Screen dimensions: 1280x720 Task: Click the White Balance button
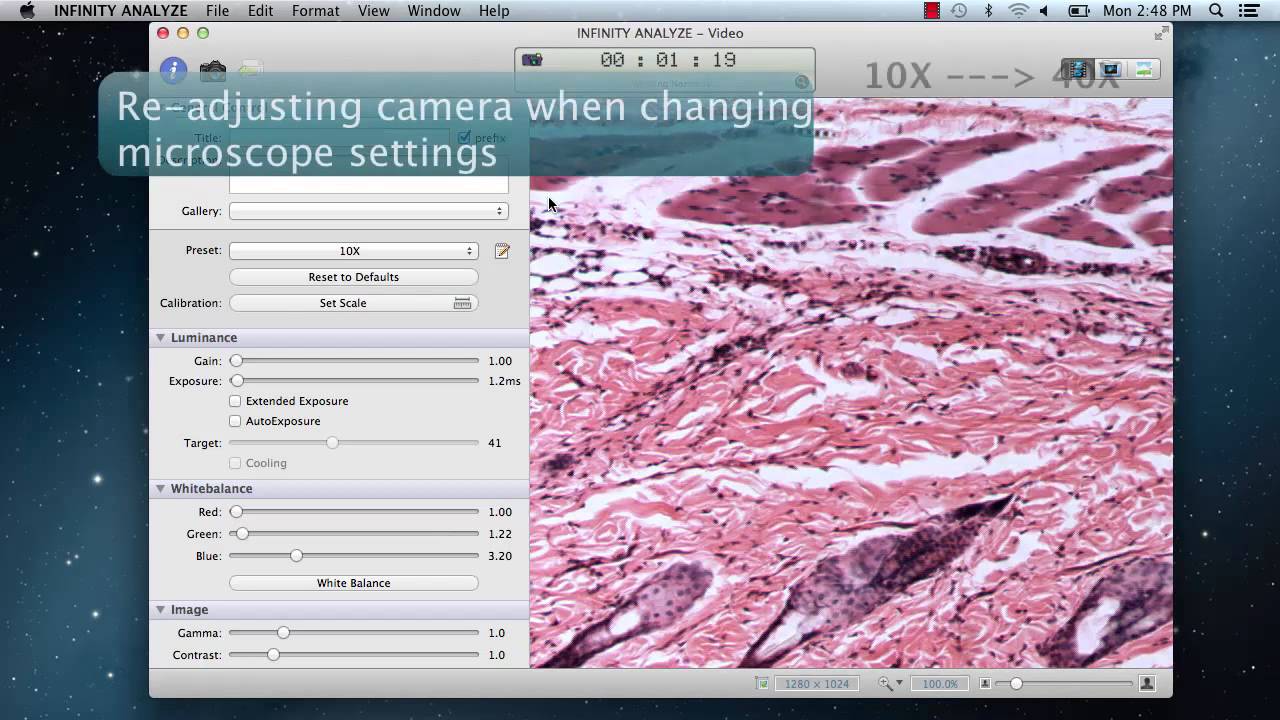coord(354,583)
